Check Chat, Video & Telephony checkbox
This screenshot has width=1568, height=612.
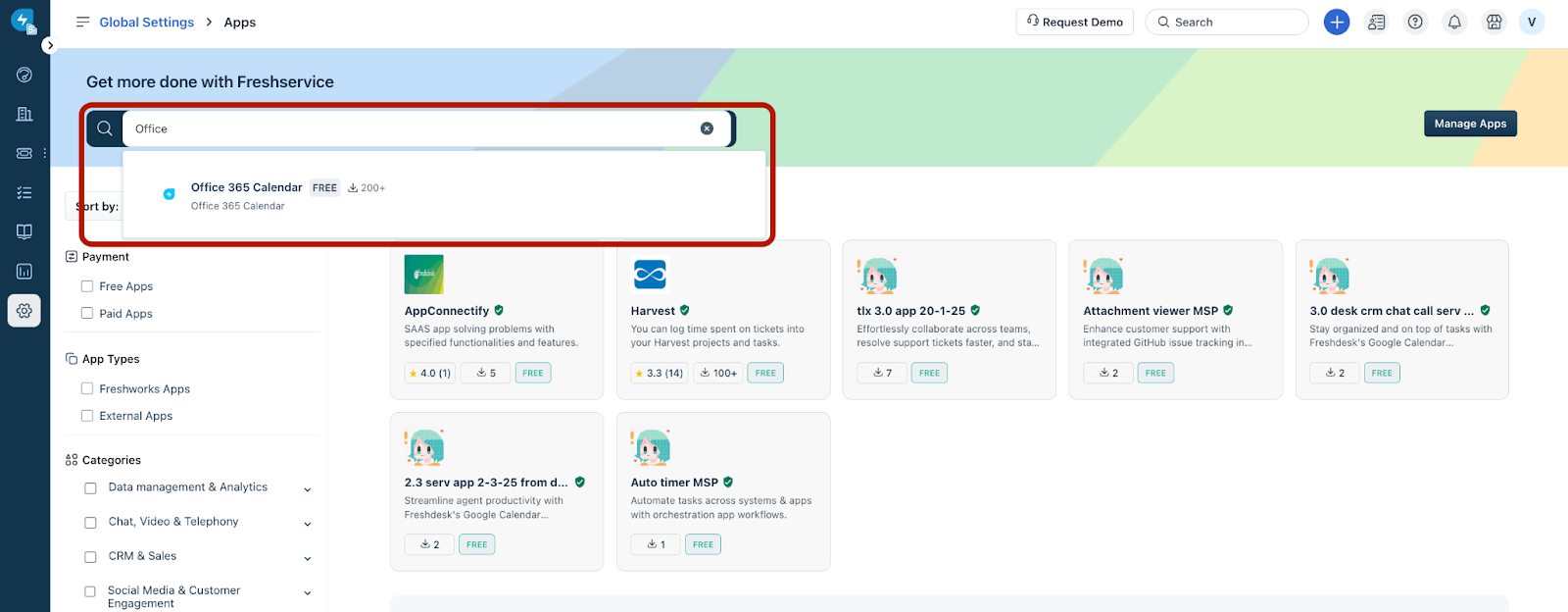click(x=90, y=523)
